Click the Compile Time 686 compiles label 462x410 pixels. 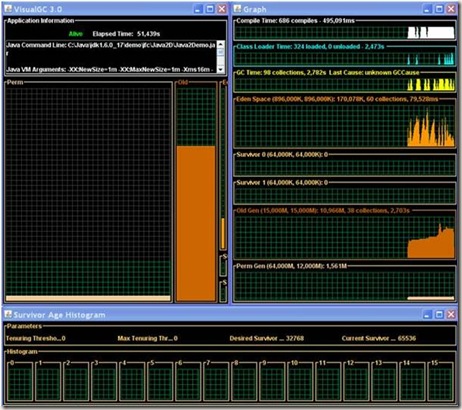(x=296, y=21)
